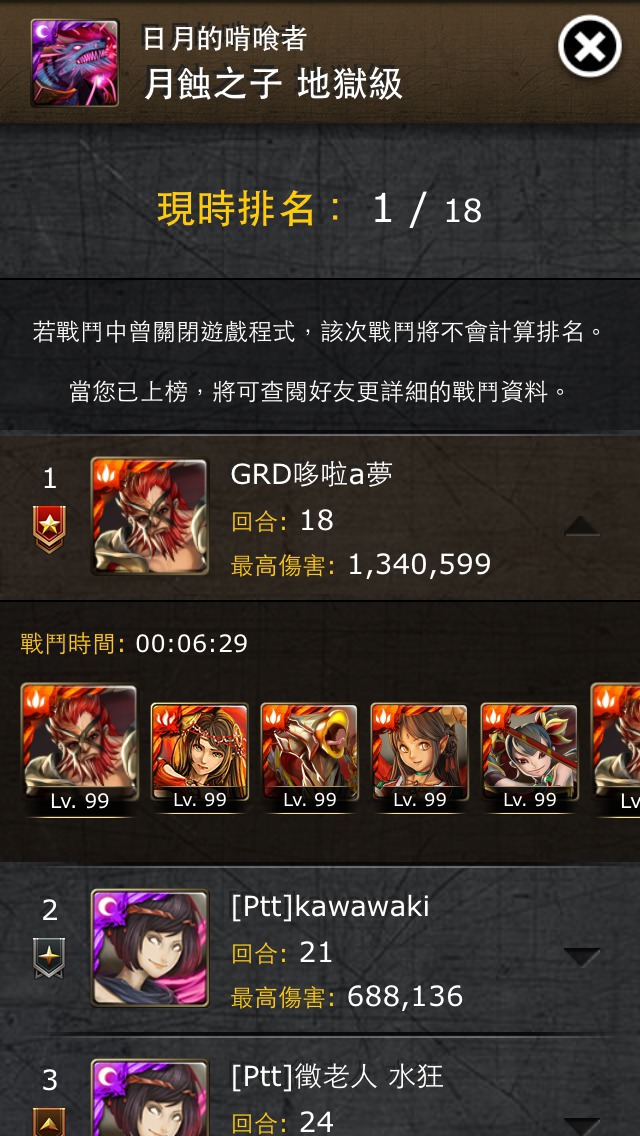Tap the purple dragon boss icon in the header

[75, 63]
